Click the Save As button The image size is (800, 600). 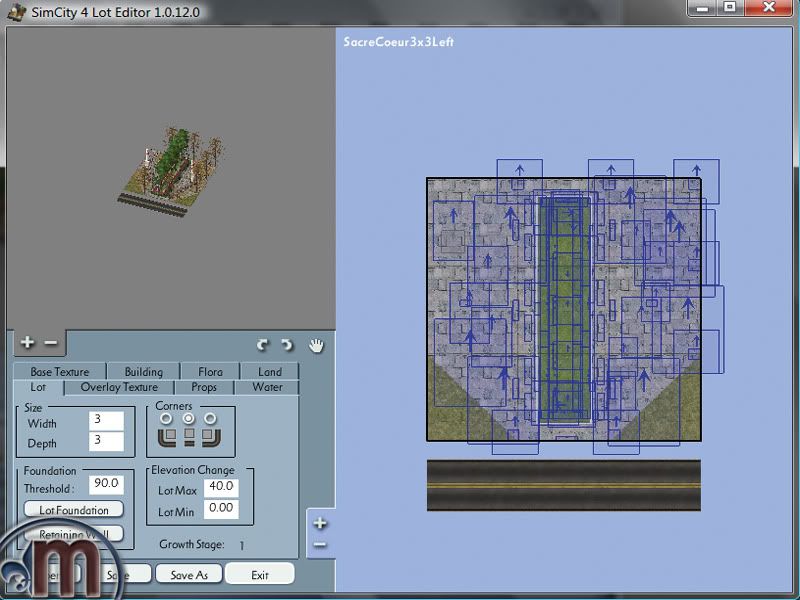(189, 574)
